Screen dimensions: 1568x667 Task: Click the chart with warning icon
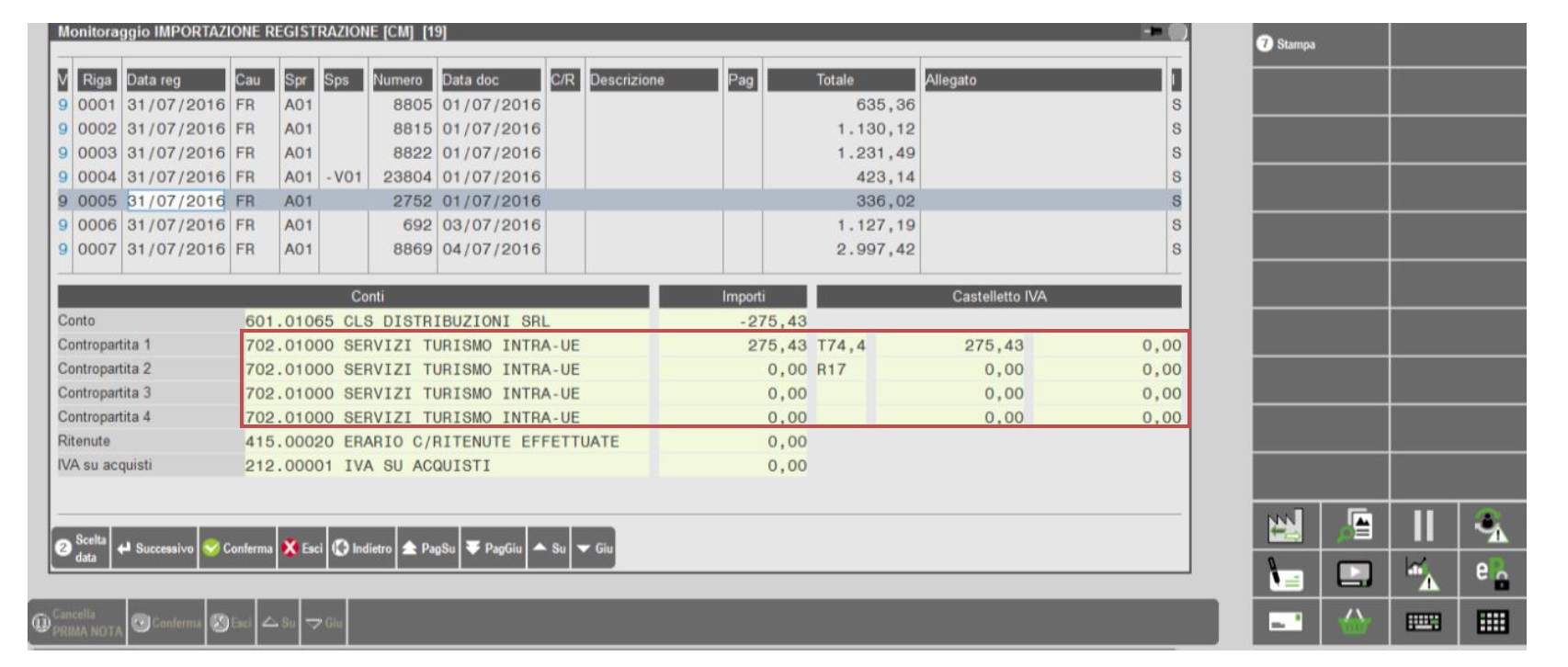coord(1423,574)
